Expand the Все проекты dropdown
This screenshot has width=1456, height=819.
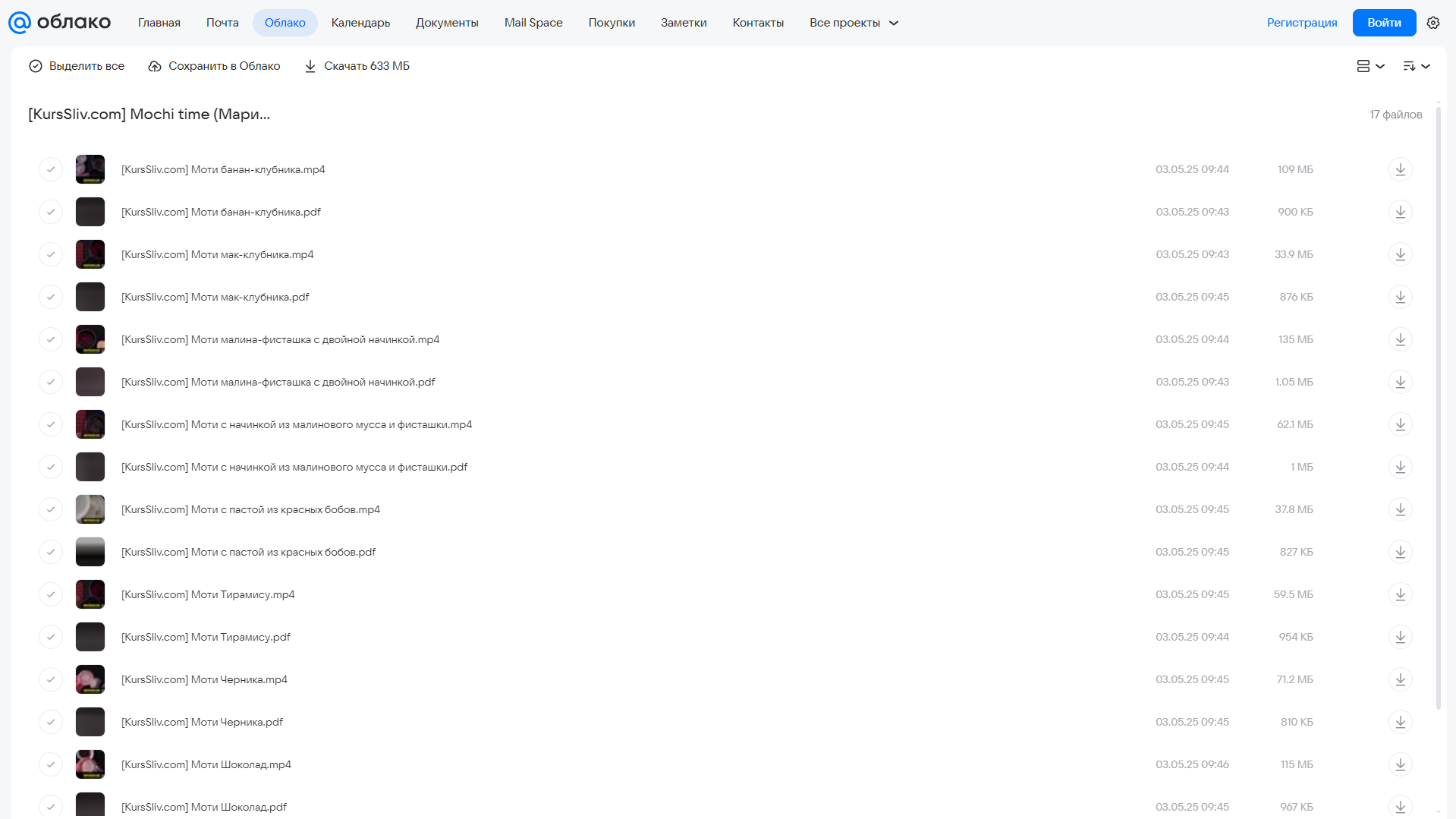click(854, 23)
